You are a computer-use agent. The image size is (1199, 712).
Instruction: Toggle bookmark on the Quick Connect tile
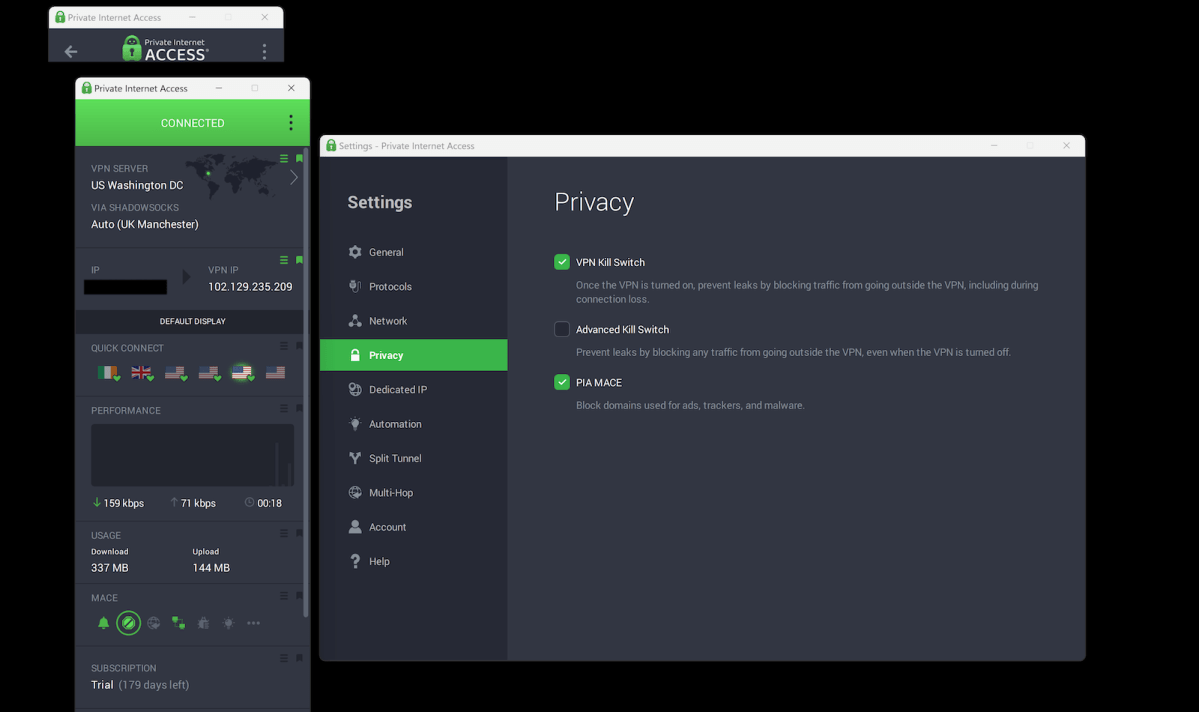pos(299,346)
